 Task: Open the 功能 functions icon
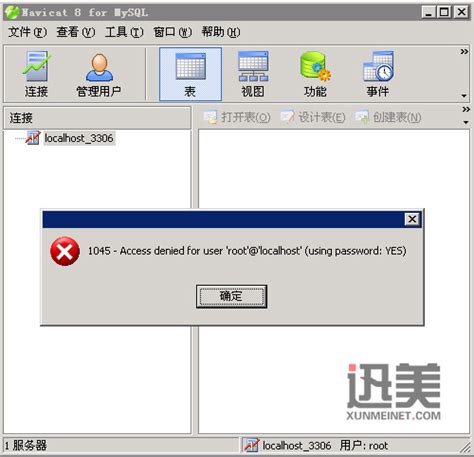(x=315, y=74)
